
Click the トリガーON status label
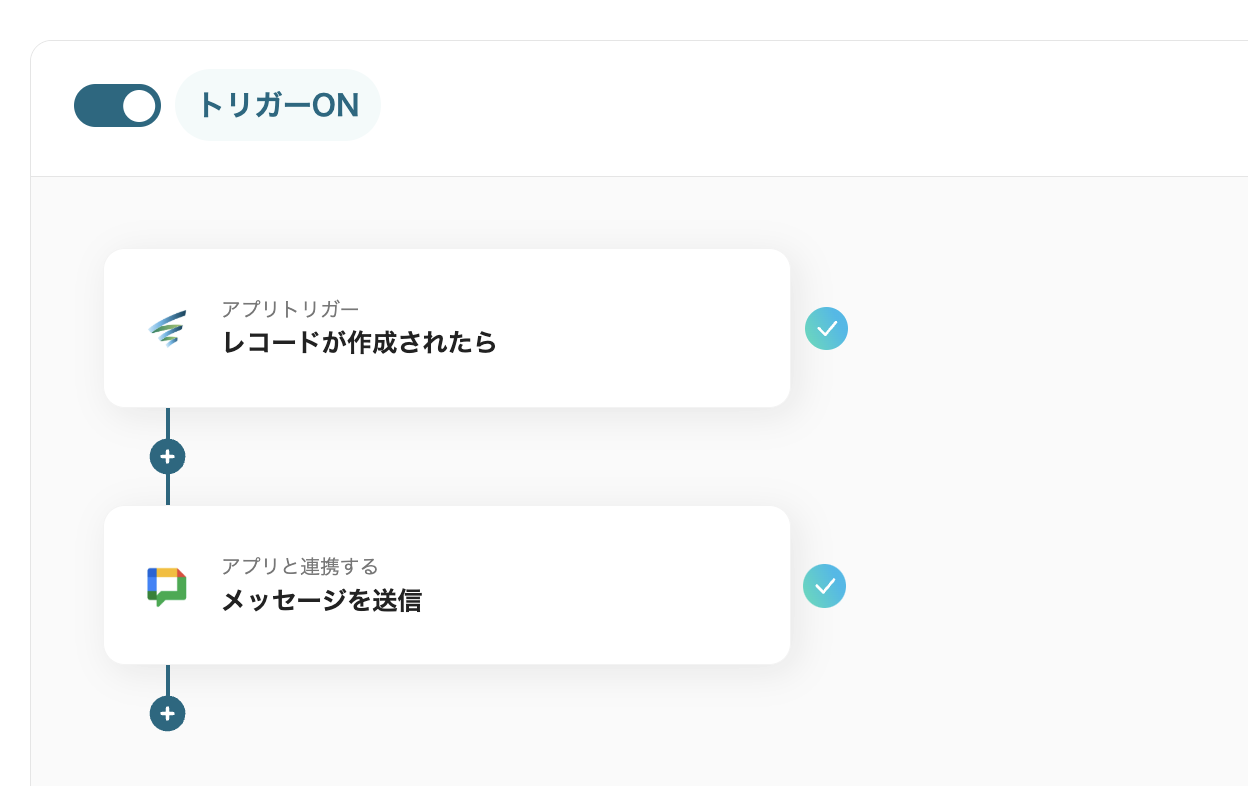(278, 105)
